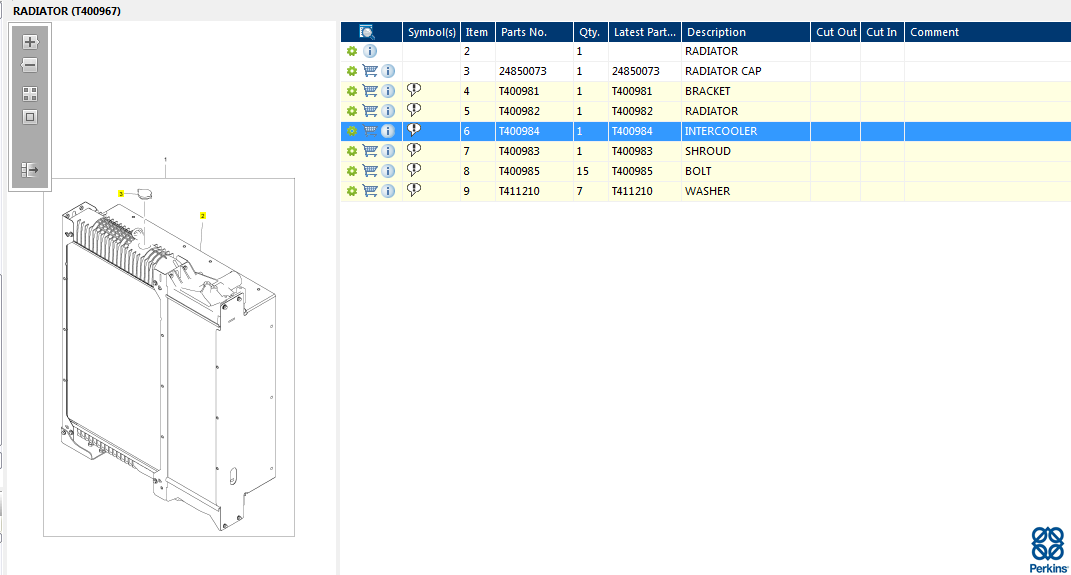This screenshot has height=575, width=1071.
Task: Add BOLT T400985 to cart
Action: [370, 170]
